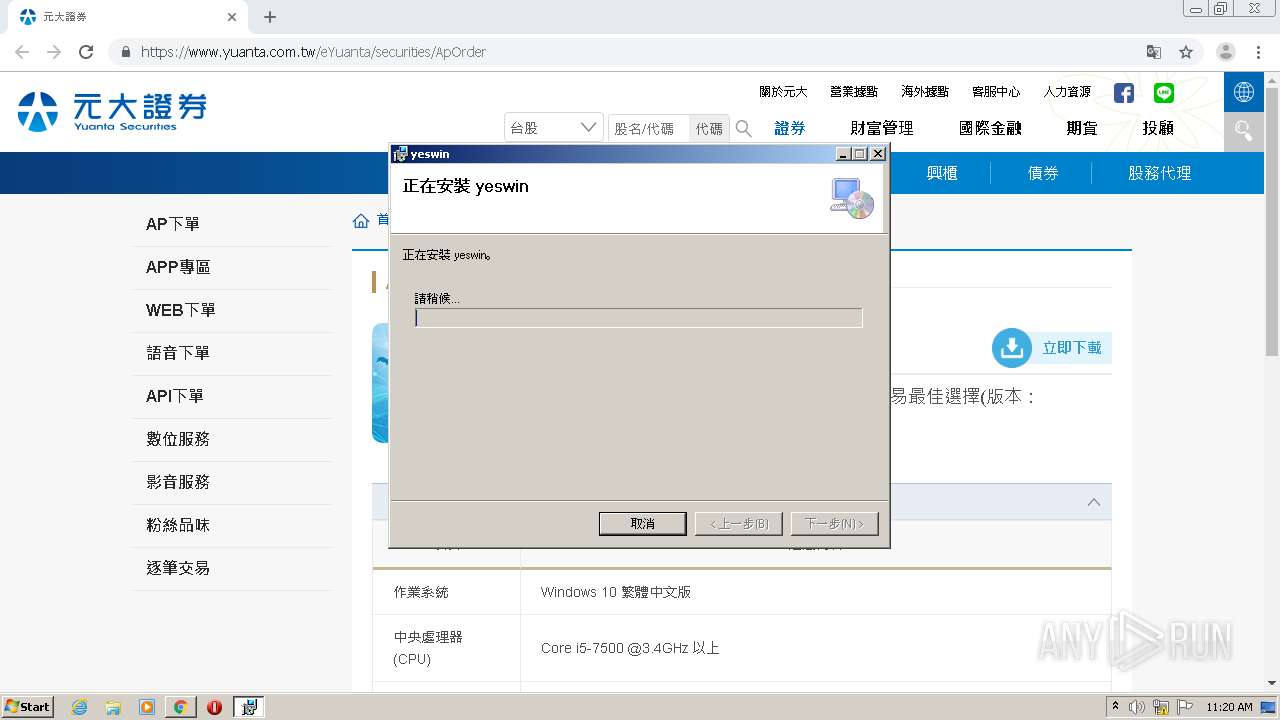Image resolution: width=1280 pixels, height=720 pixels.
Task: Click the 立即下載 download link
Action: [1072, 348]
